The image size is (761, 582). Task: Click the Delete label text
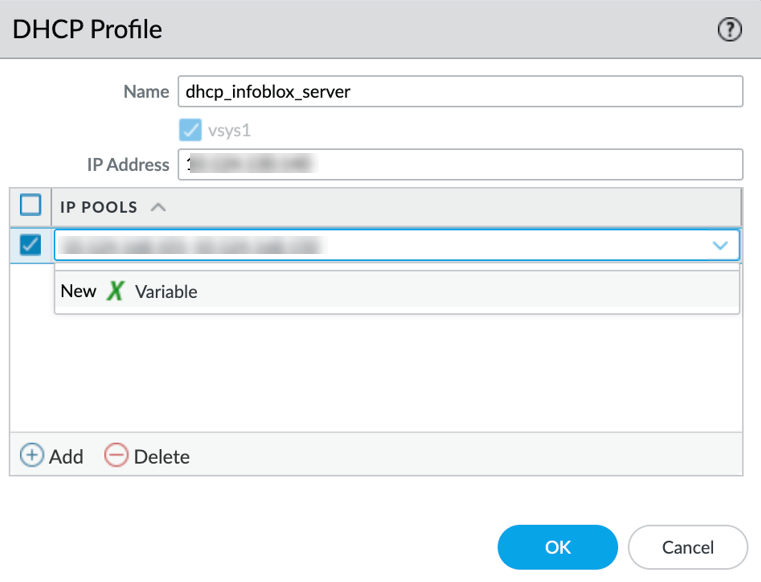pos(162,457)
